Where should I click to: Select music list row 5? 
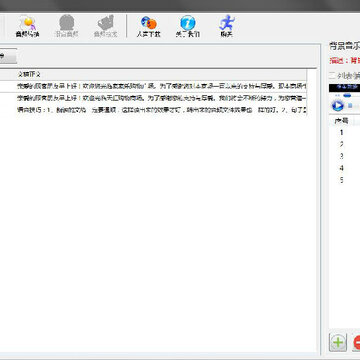[x=345, y=180]
